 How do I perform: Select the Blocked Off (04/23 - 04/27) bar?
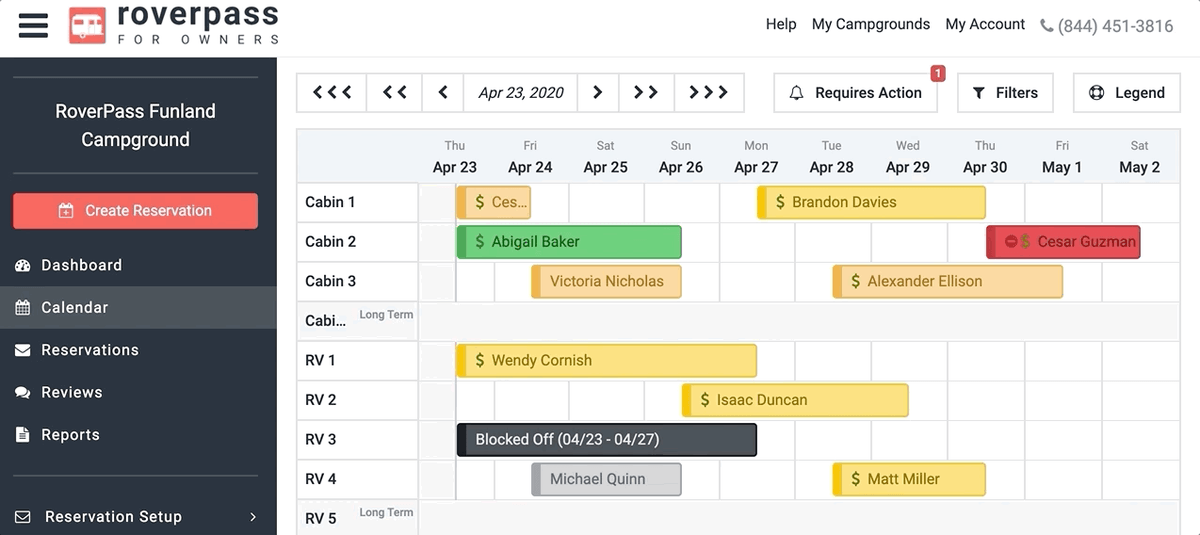point(606,440)
